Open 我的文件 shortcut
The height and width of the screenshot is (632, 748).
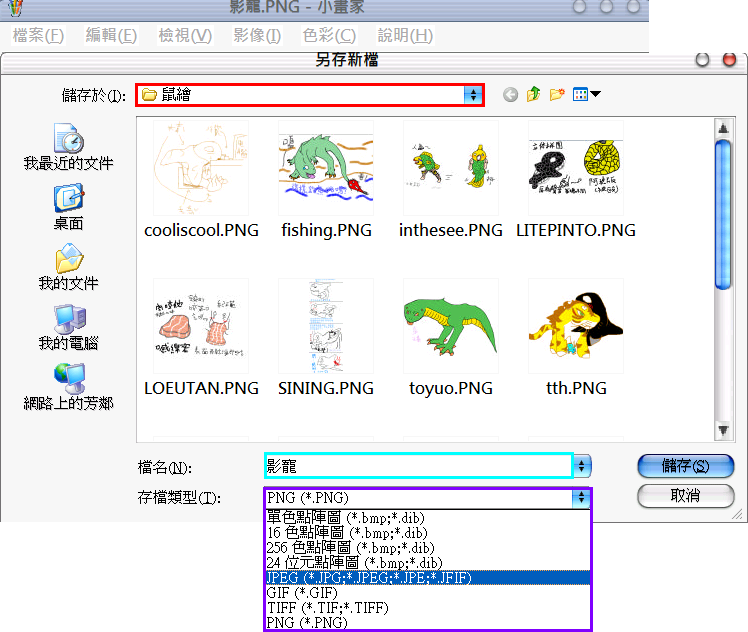68,267
